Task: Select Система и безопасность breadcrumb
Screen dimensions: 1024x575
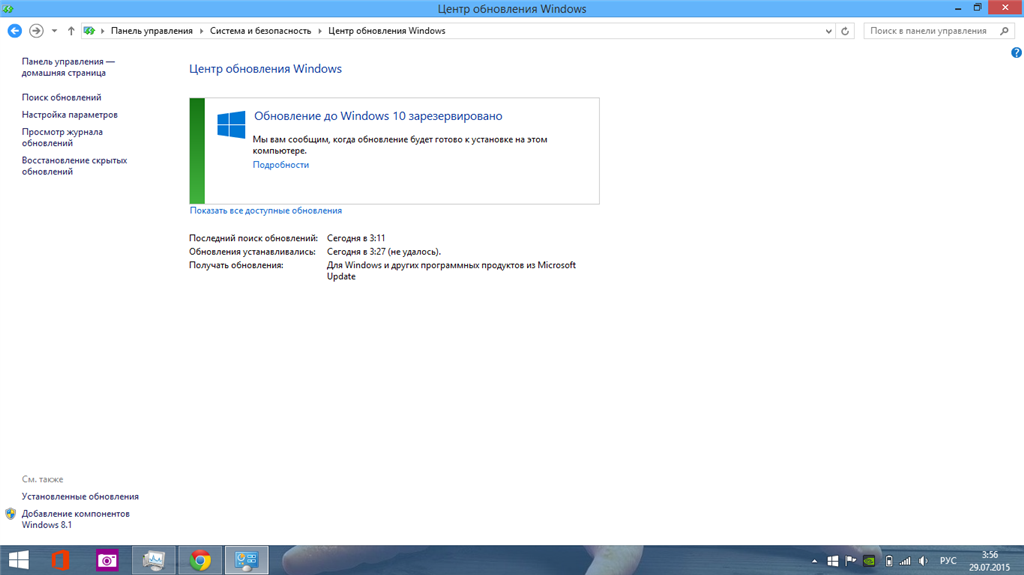Action: (x=260, y=31)
